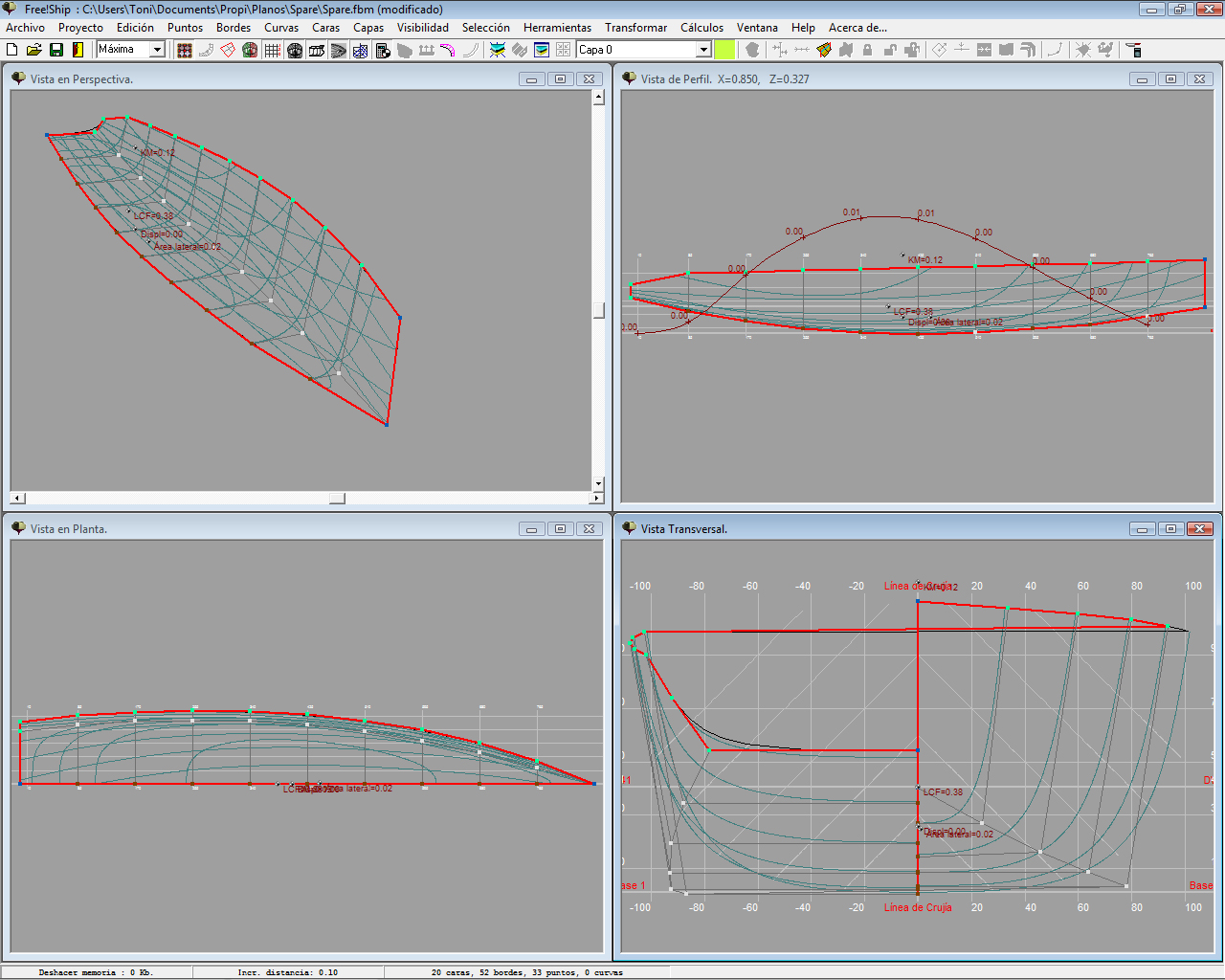Click the layer stack icon left of Capa 0
Viewport: 1225px width, 980px height.
(x=542, y=50)
